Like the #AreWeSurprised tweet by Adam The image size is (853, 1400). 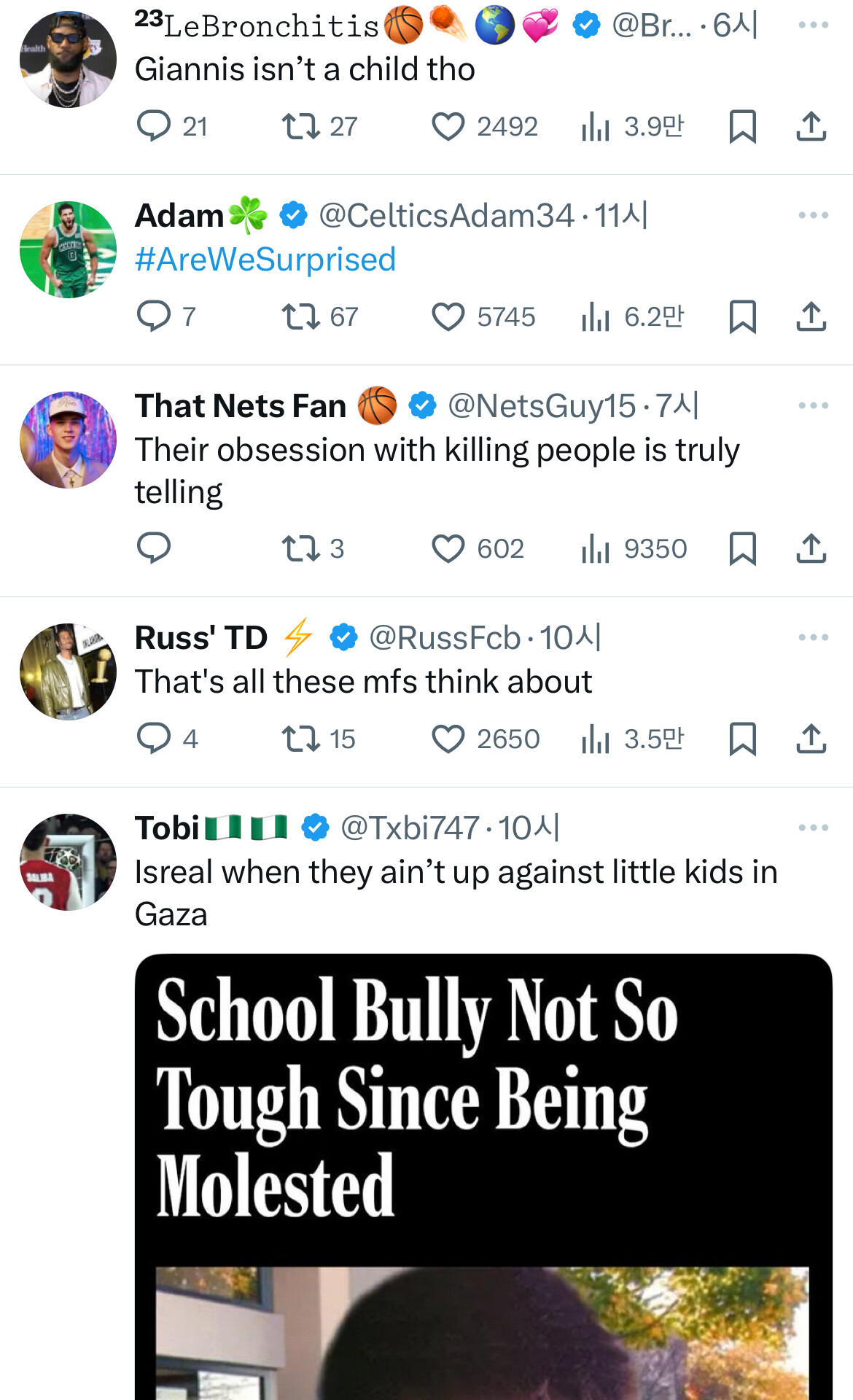click(x=448, y=317)
